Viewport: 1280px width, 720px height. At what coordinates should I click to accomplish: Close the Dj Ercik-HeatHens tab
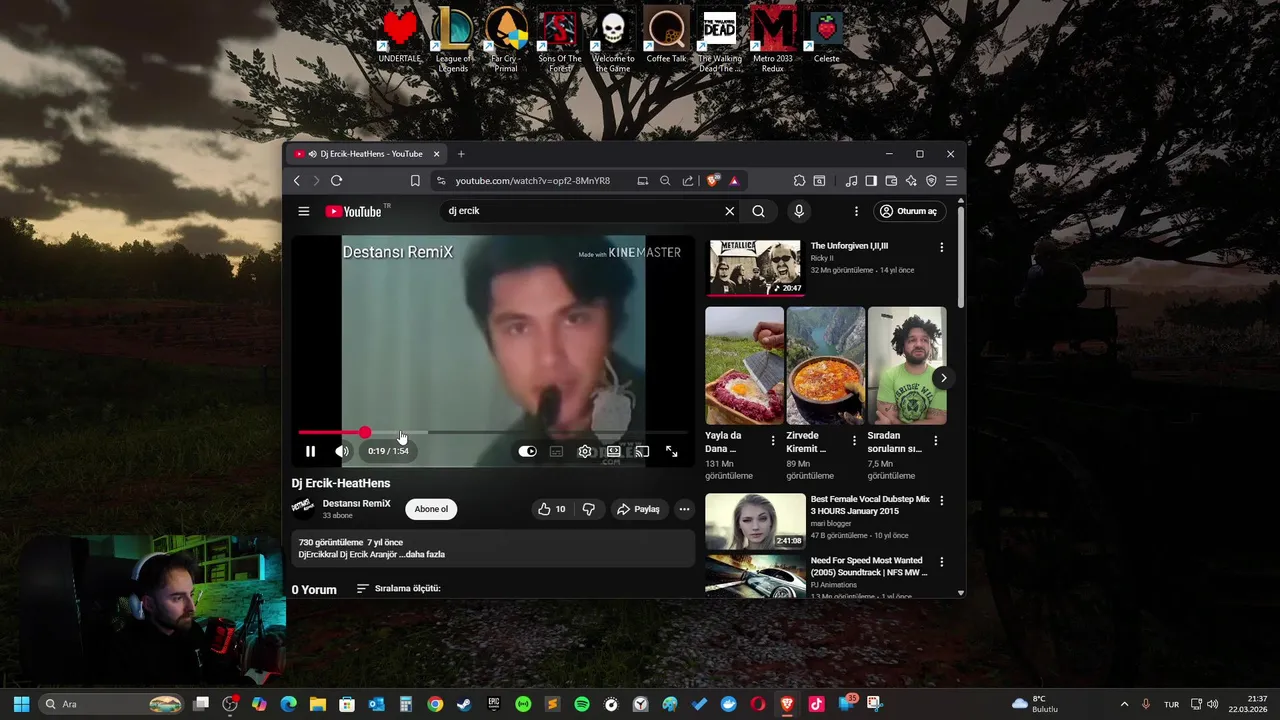(436, 154)
